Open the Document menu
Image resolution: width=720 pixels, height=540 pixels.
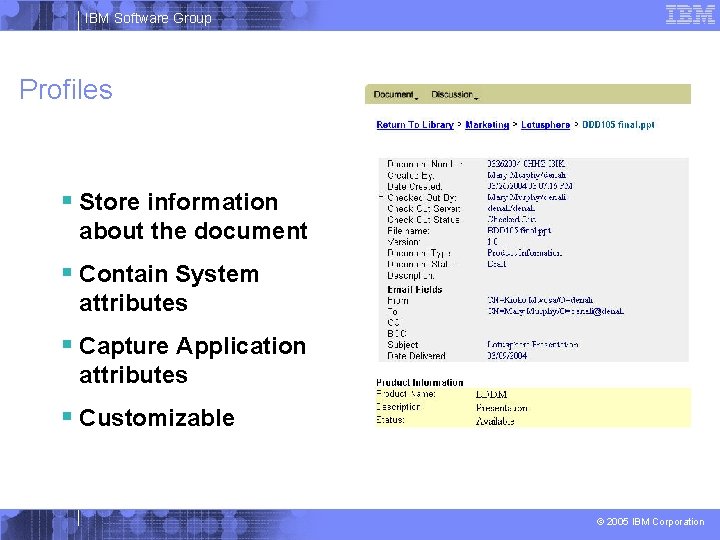tap(394, 95)
